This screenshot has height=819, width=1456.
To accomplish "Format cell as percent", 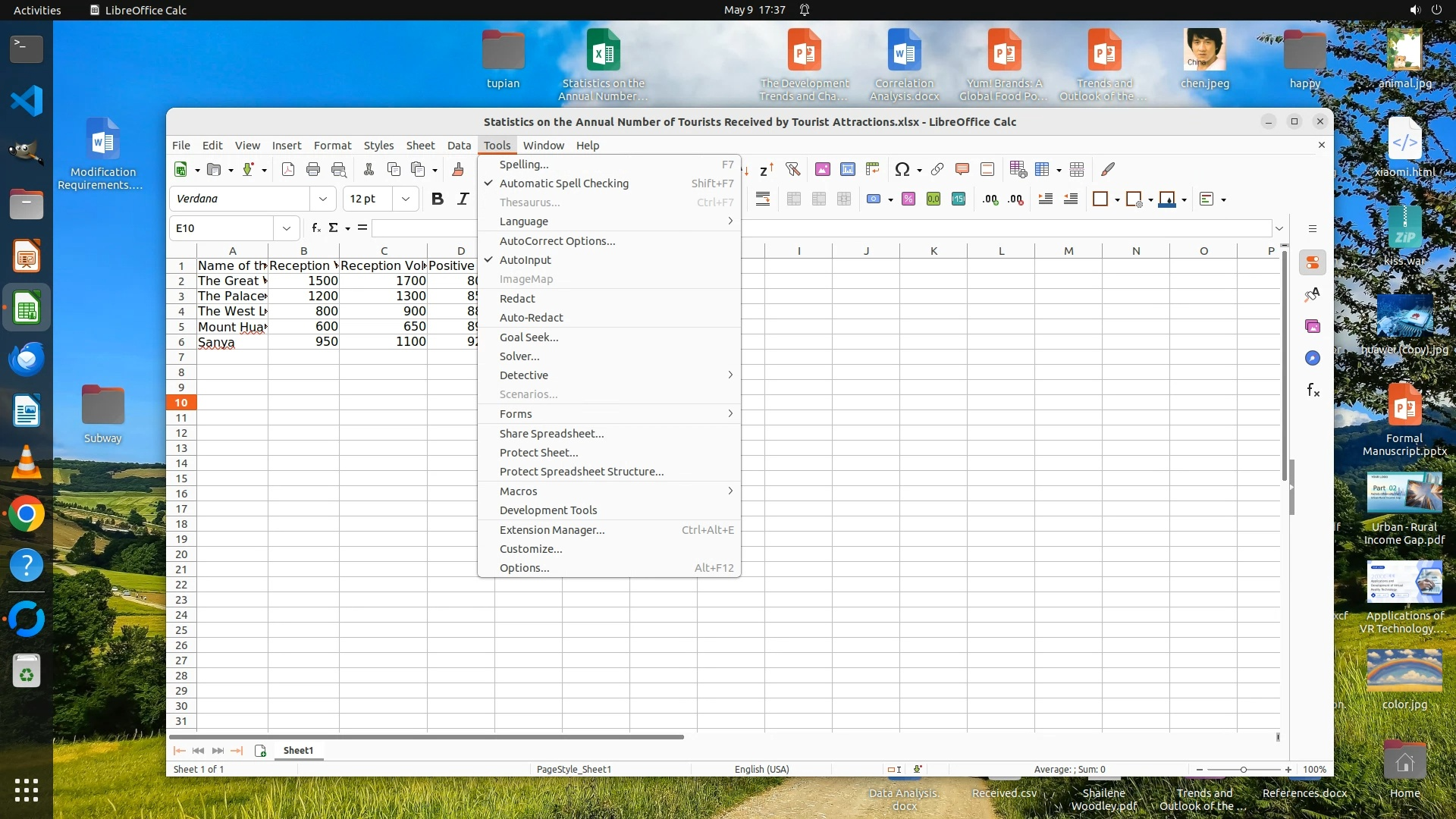I will click(x=908, y=199).
